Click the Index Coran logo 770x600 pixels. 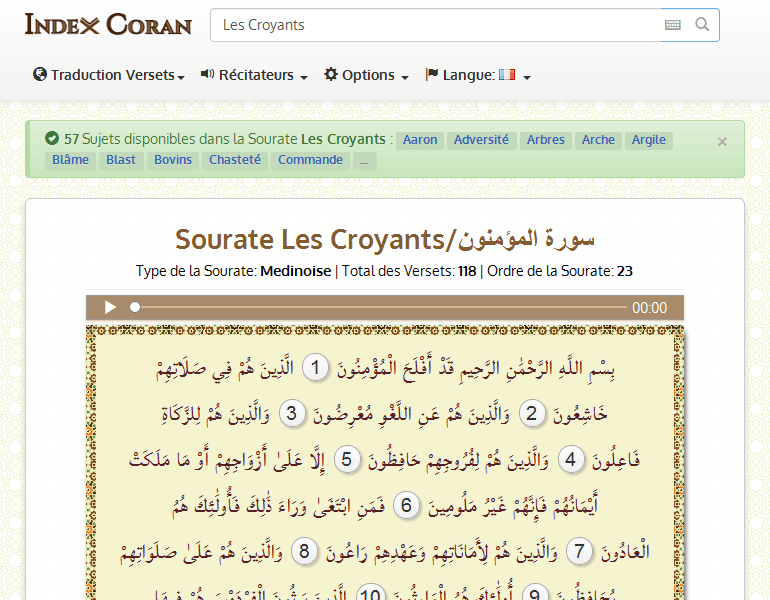point(108,25)
